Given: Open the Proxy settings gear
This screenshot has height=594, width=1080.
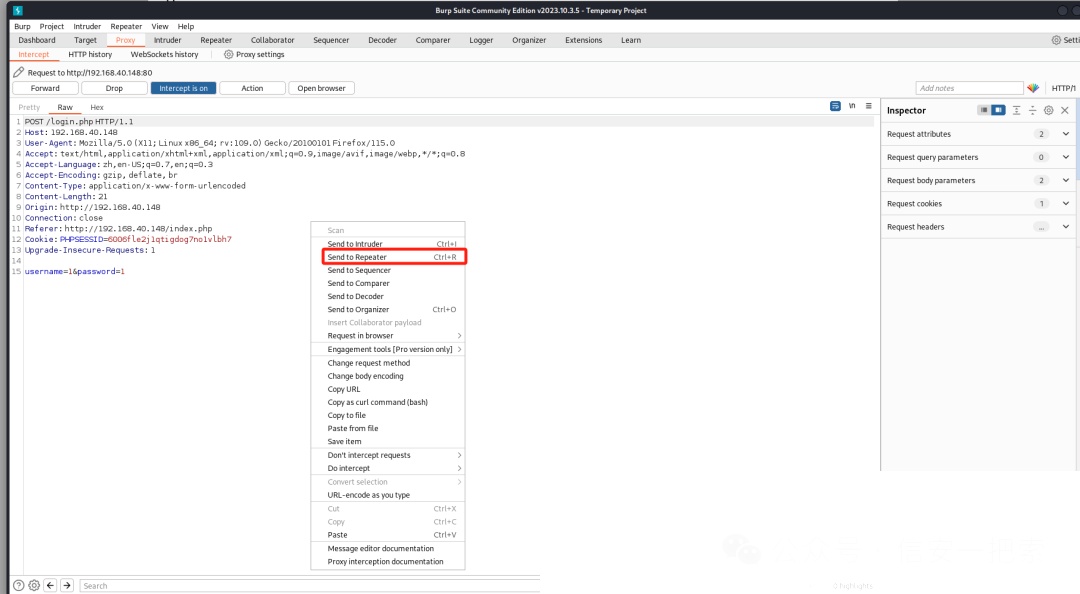Looking at the screenshot, I should click(229, 54).
